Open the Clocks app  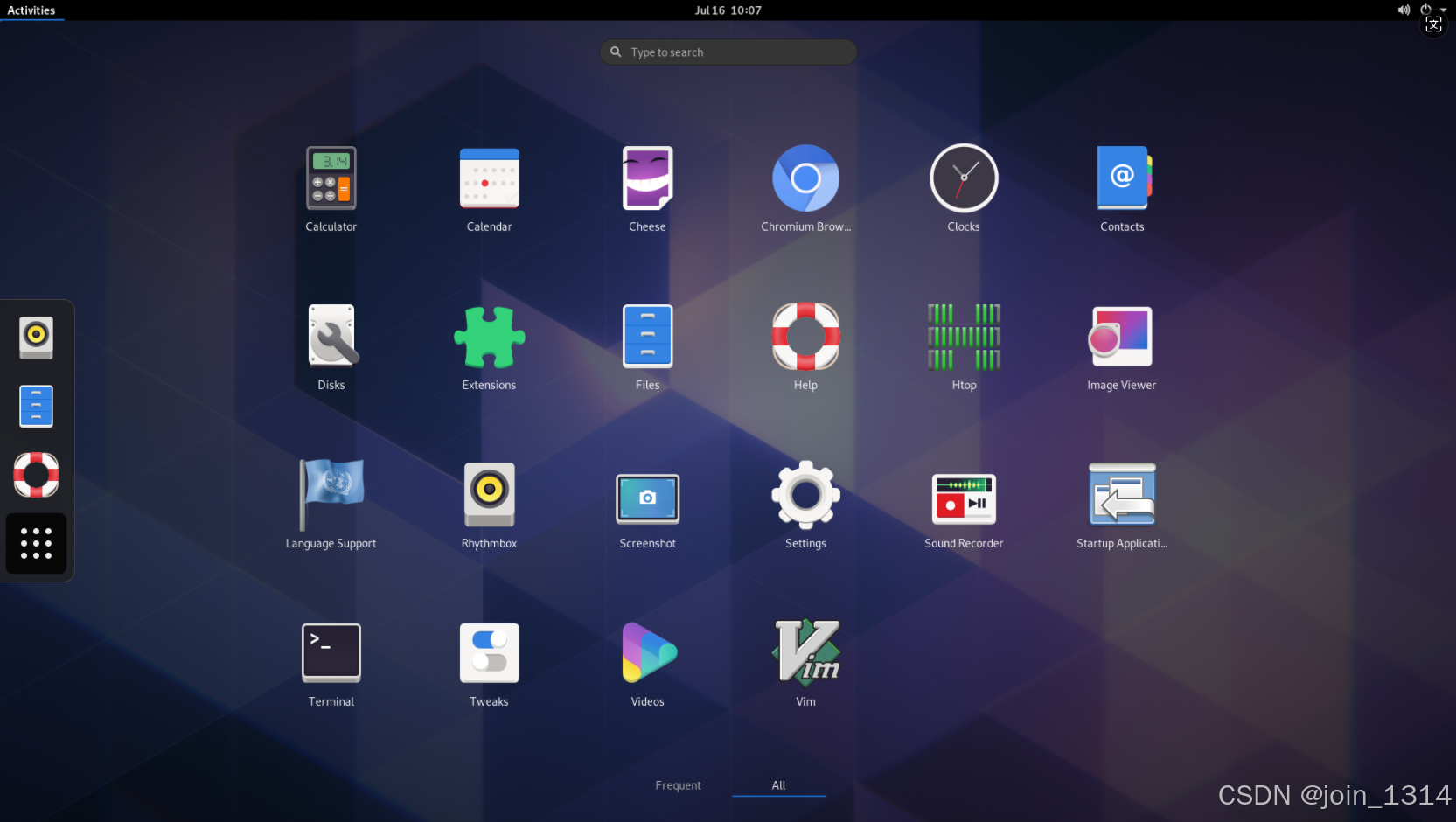[x=964, y=178]
